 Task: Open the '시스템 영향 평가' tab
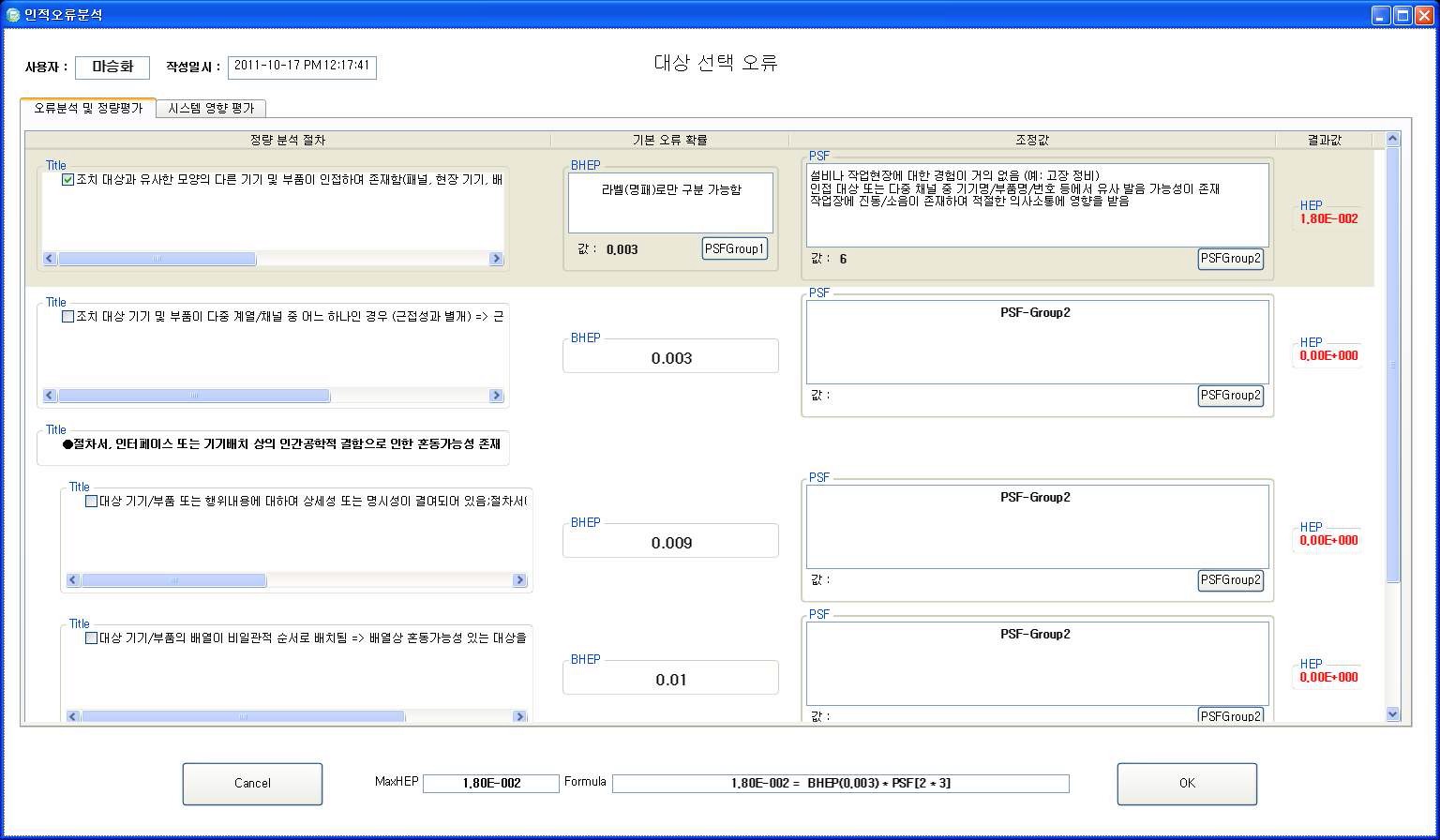click(211, 109)
